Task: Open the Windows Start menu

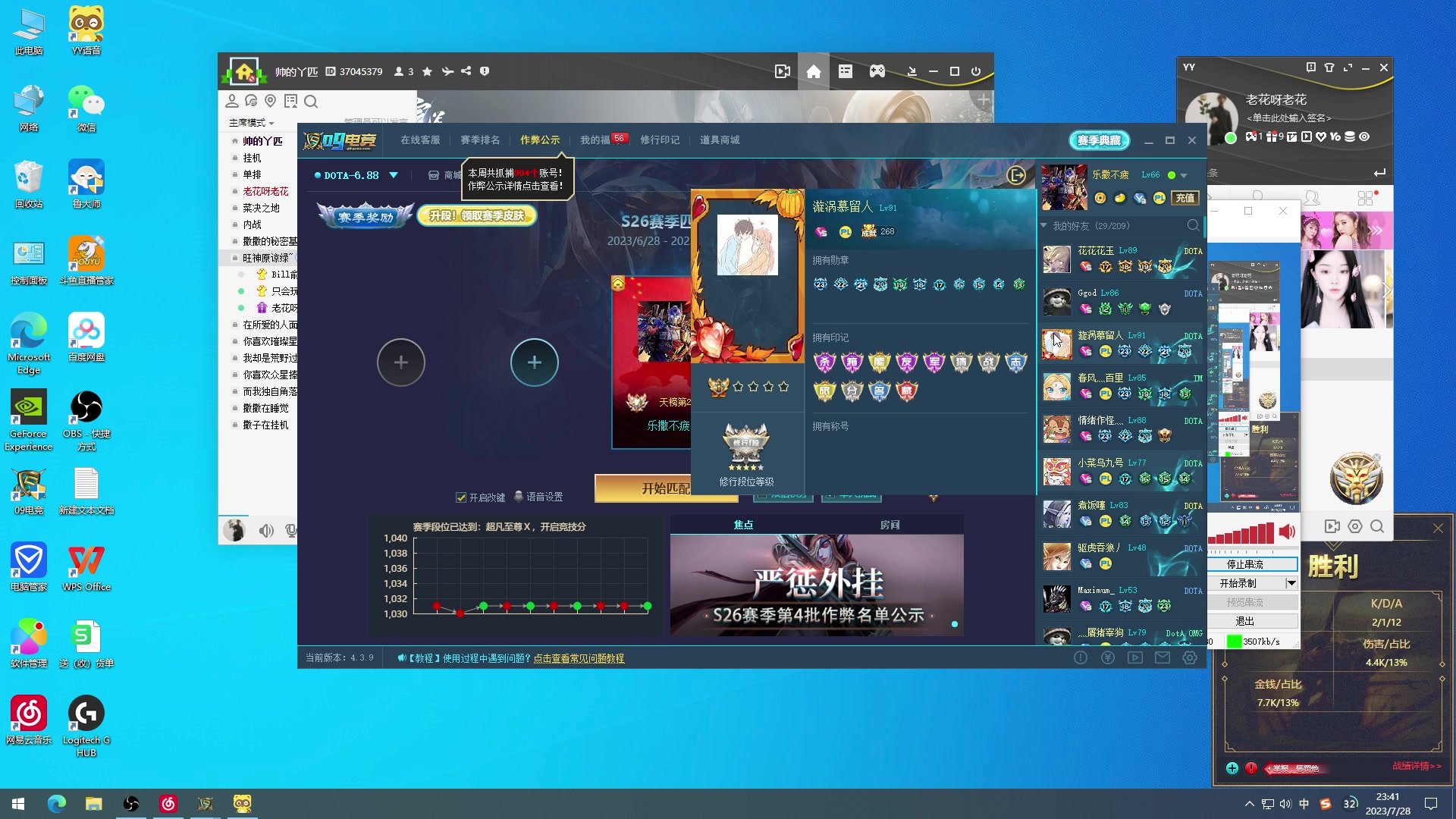Action: (18, 804)
